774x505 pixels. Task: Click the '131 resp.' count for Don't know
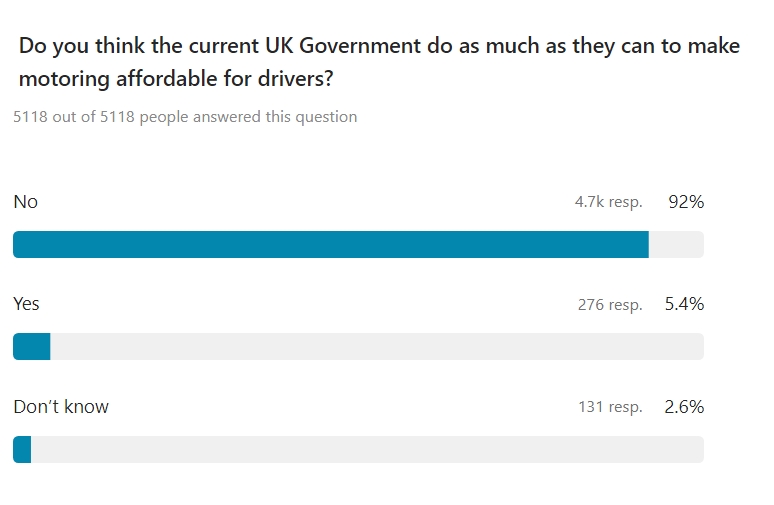point(611,407)
